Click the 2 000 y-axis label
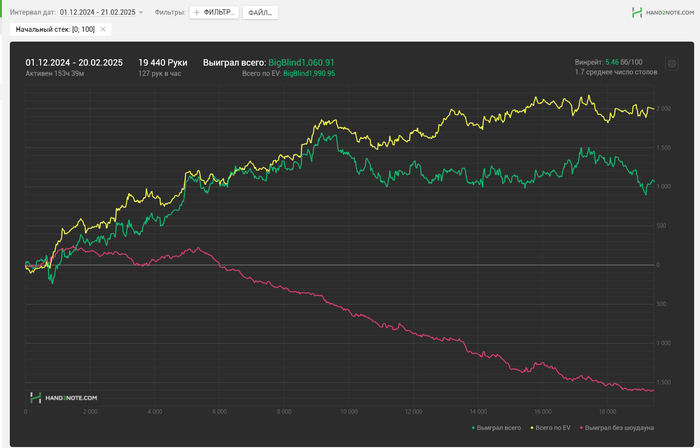 click(663, 108)
